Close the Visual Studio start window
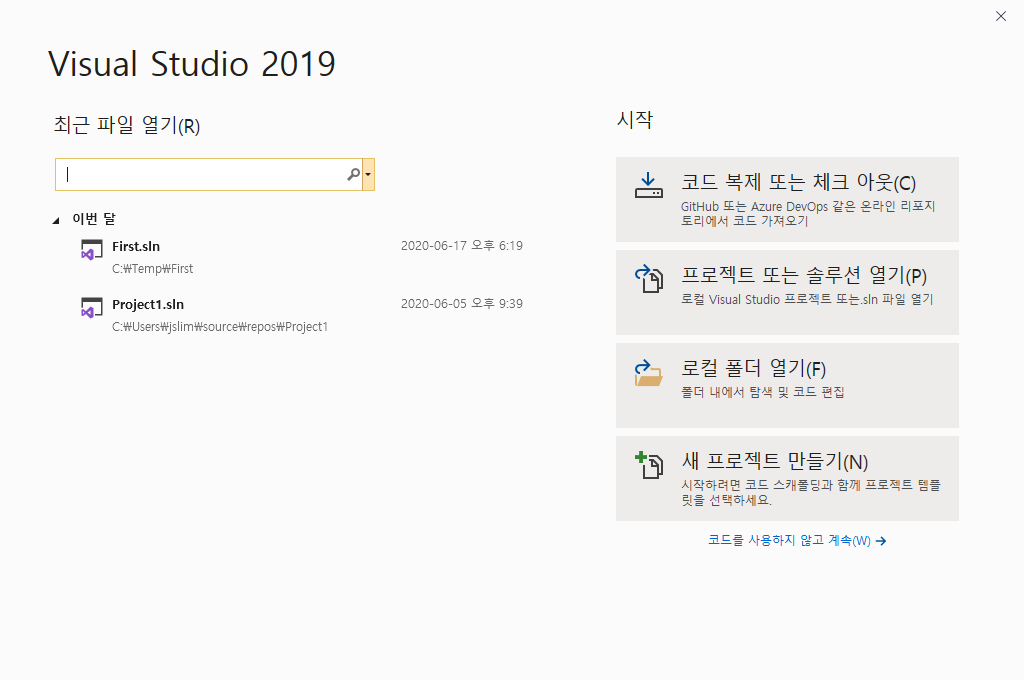 1000,16
